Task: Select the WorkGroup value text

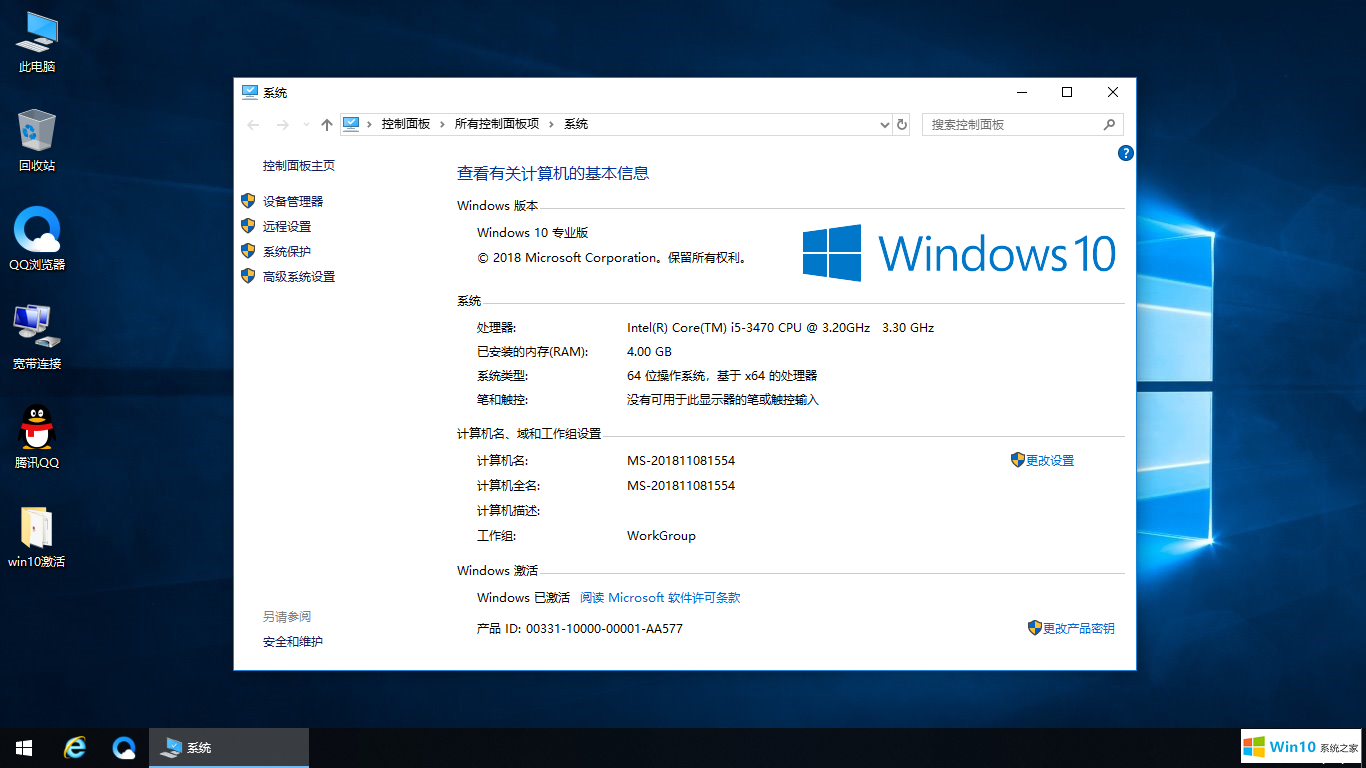Action: point(661,535)
